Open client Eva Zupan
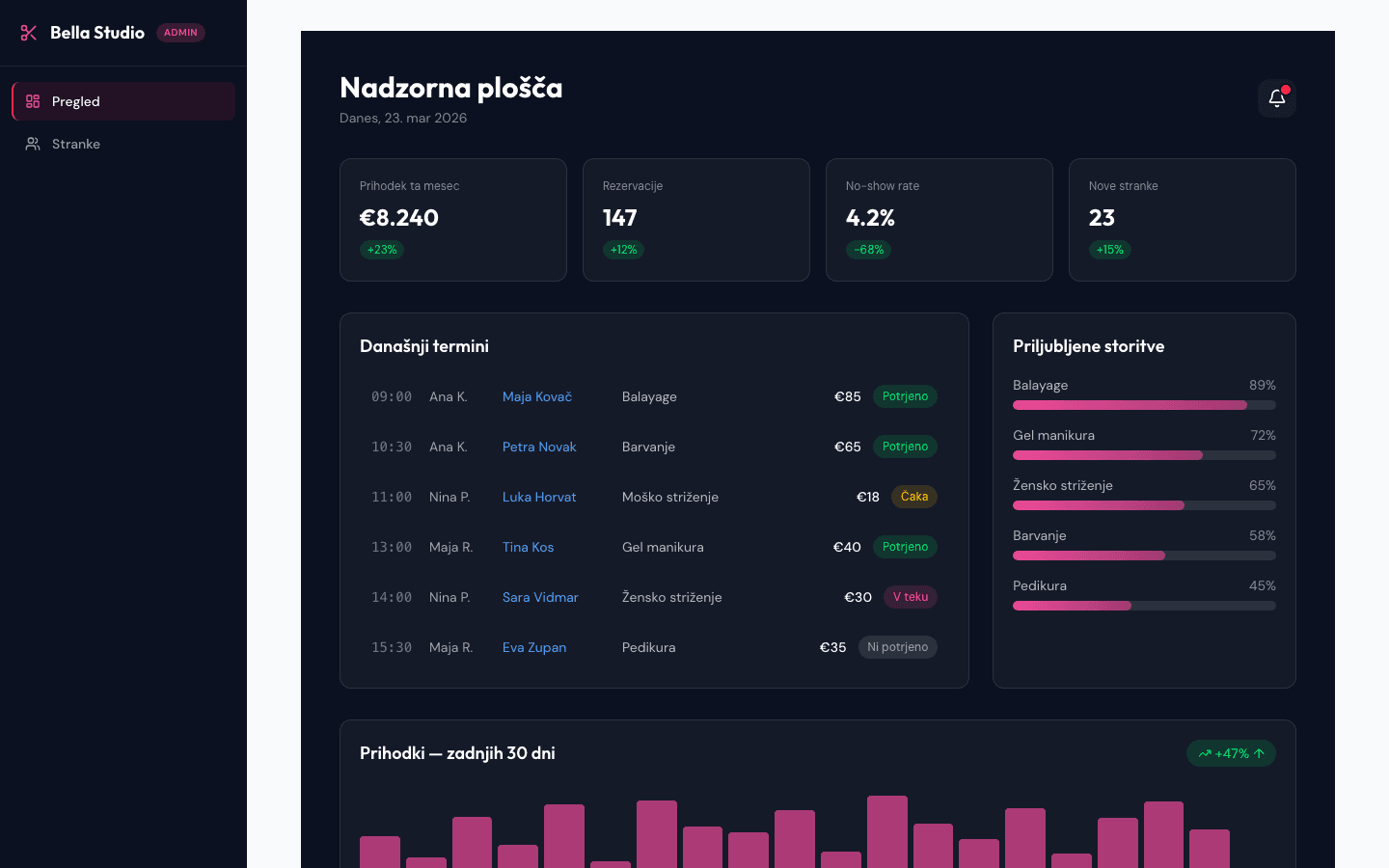1389x868 pixels. point(534,647)
